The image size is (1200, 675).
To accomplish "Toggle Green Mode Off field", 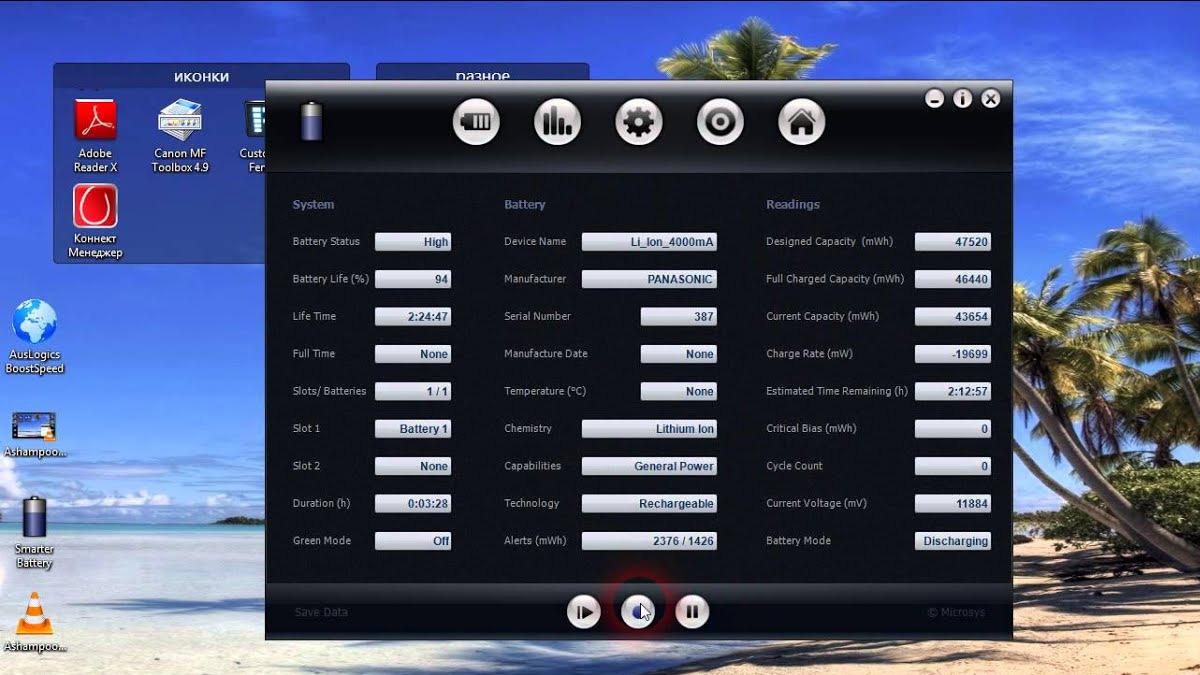I will tap(413, 541).
